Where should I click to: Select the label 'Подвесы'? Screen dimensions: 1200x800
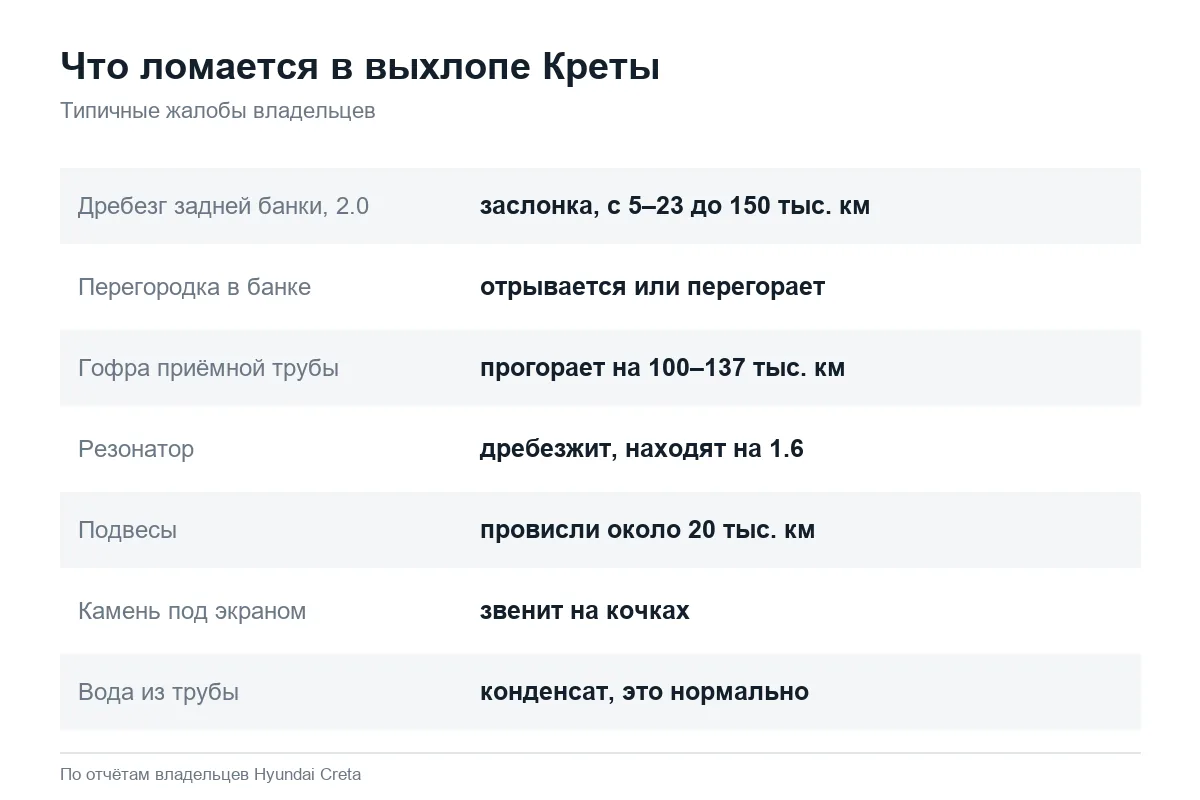[x=127, y=530]
